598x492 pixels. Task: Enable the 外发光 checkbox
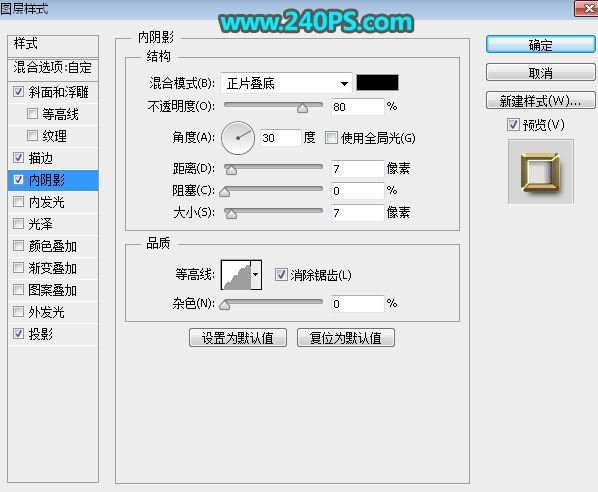pos(18,312)
